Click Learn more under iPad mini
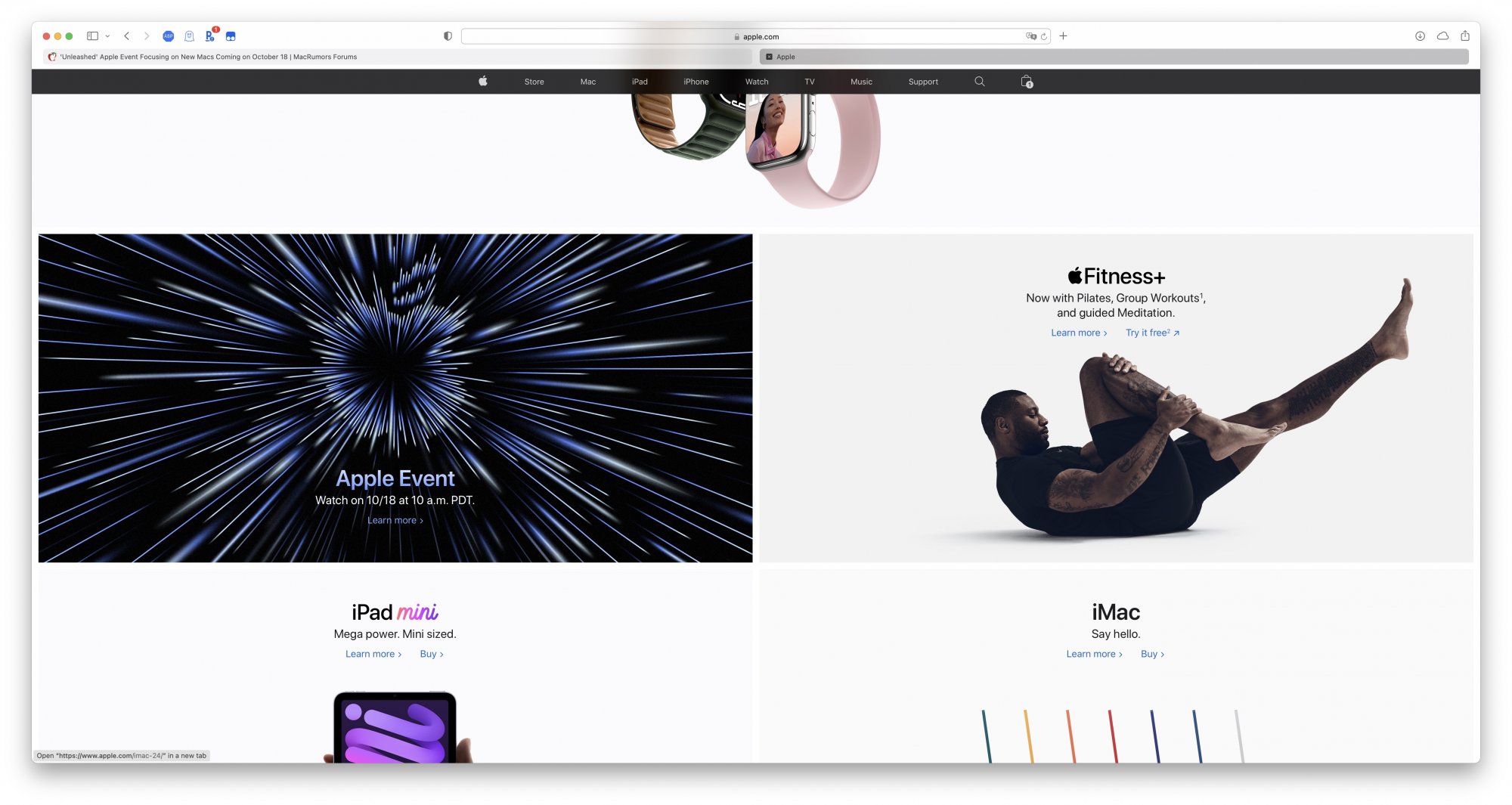 click(373, 654)
